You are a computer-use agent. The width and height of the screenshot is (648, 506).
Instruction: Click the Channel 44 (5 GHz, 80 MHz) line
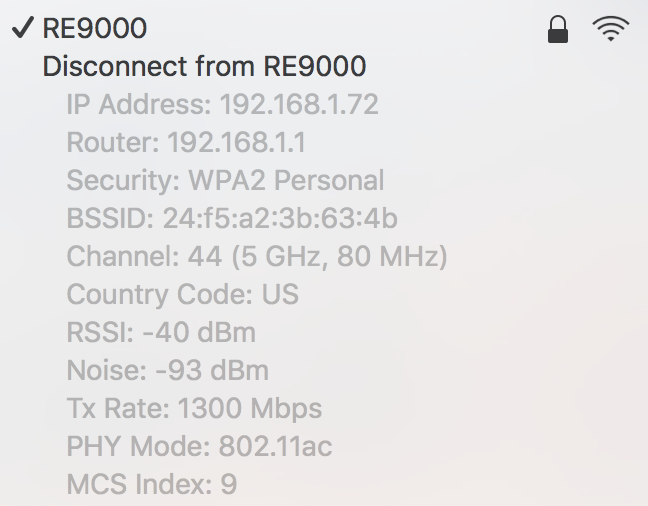click(x=256, y=257)
